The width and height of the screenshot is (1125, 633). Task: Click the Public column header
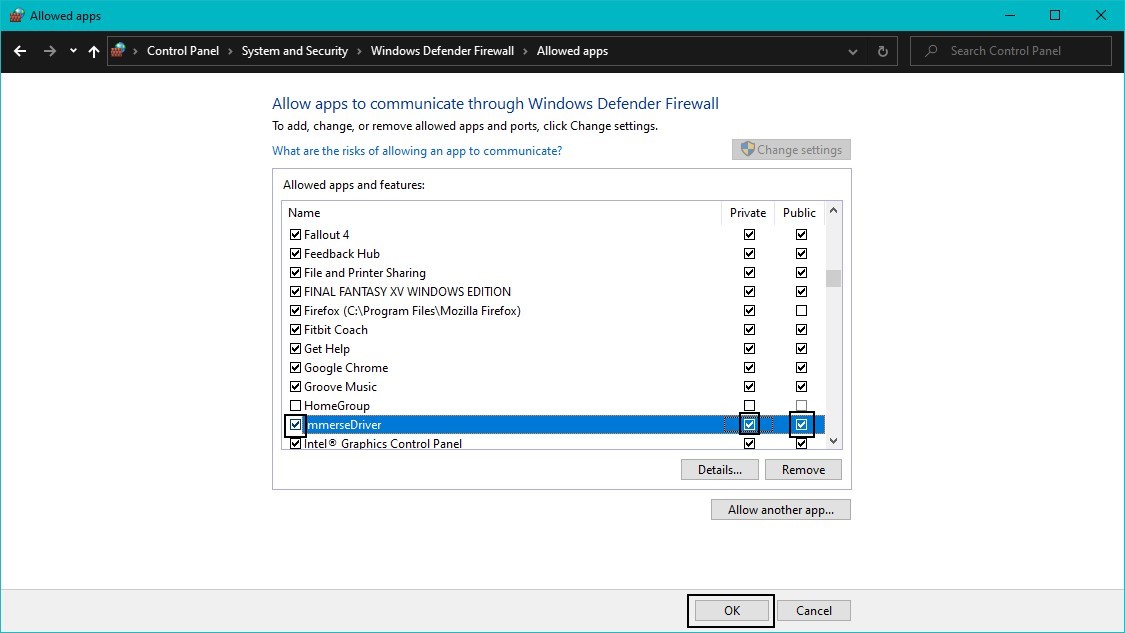click(799, 212)
